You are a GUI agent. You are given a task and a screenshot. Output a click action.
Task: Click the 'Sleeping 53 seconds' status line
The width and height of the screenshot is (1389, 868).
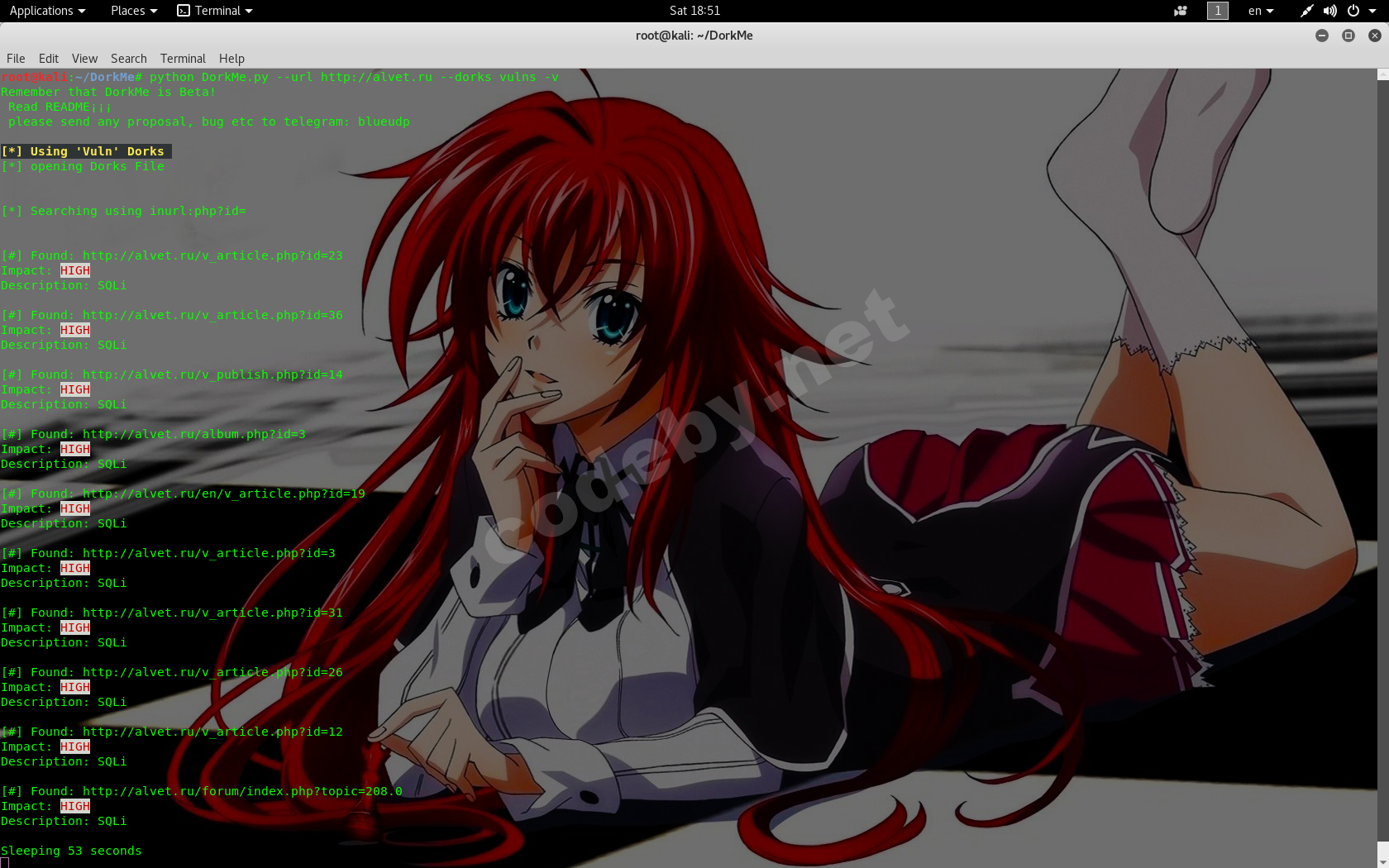pyautogui.click(x=71, y=851)
